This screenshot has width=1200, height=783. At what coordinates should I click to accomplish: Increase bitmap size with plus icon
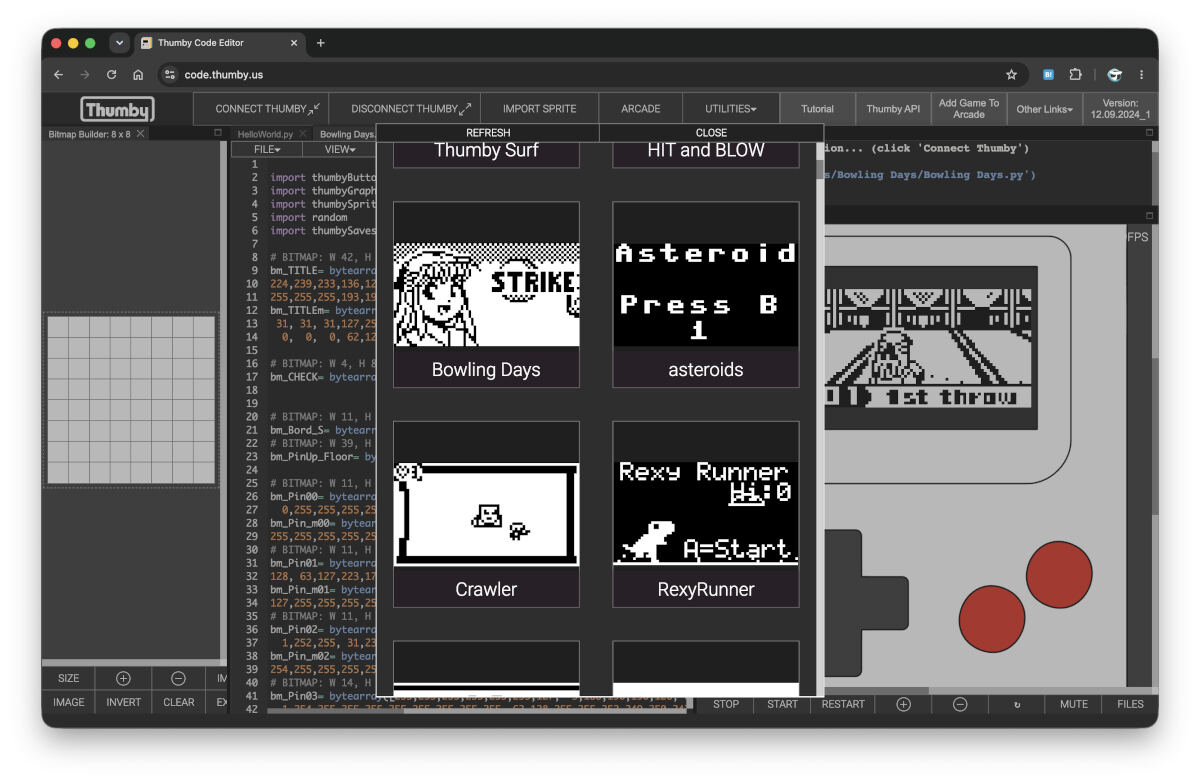click(124, 678)
